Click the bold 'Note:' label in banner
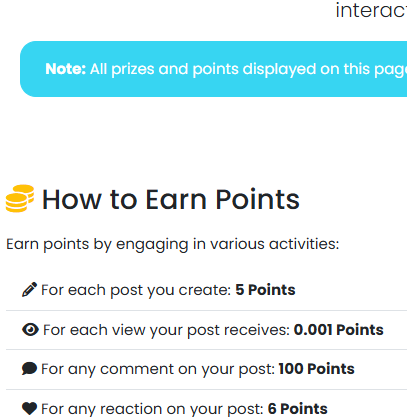Image resolution: width=407 pixels, height=417 pixels. [65, 69]
